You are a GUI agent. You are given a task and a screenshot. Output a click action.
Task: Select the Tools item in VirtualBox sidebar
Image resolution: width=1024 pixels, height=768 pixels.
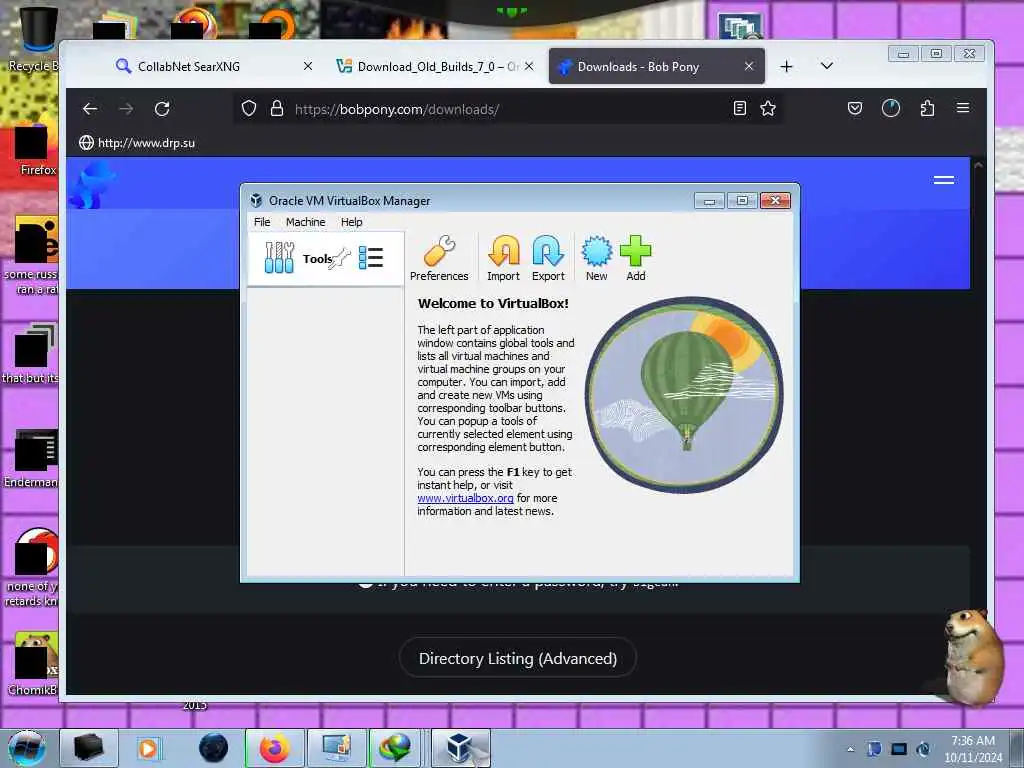[x=325, y=259]
